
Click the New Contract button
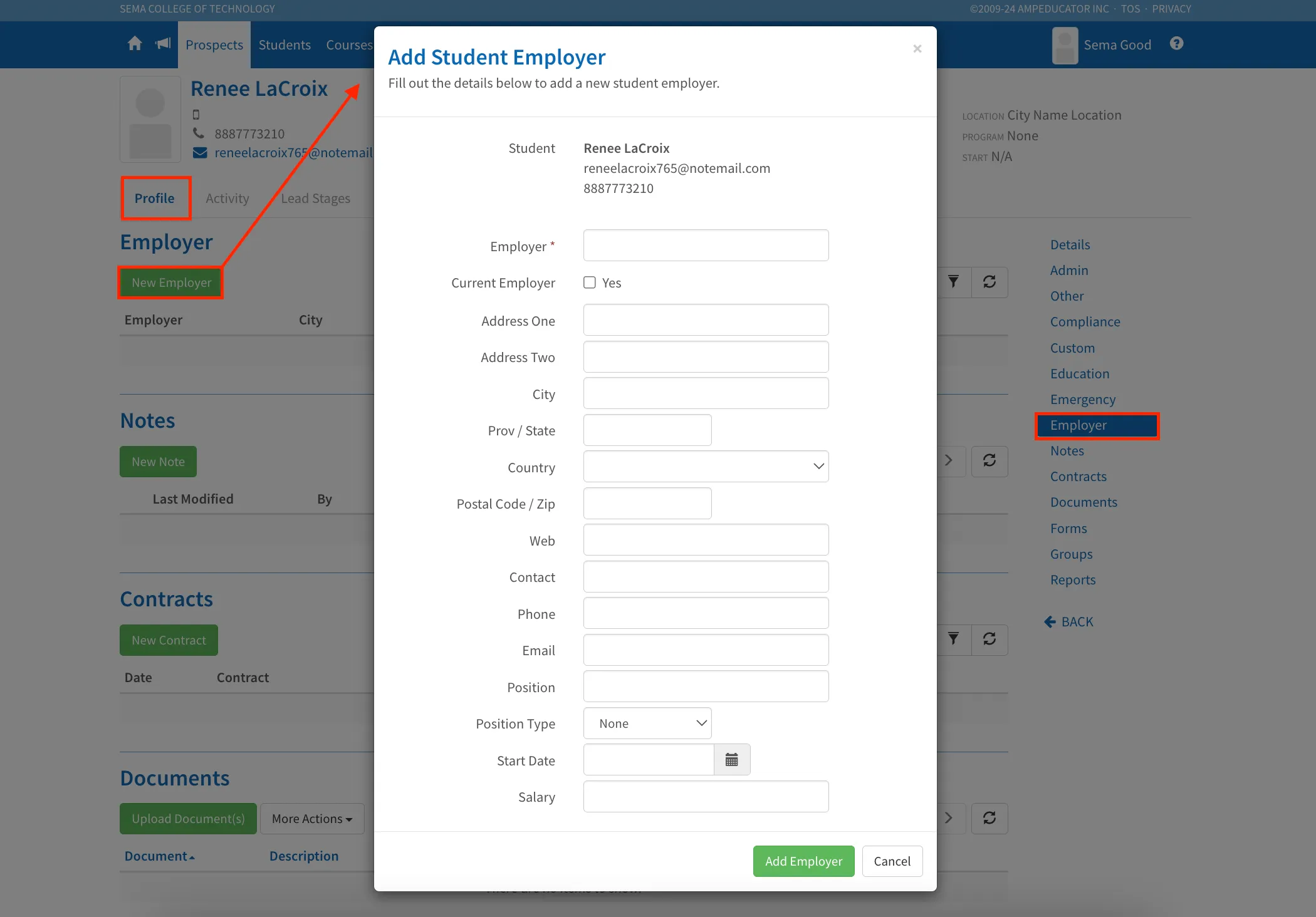tap(169, 640)
